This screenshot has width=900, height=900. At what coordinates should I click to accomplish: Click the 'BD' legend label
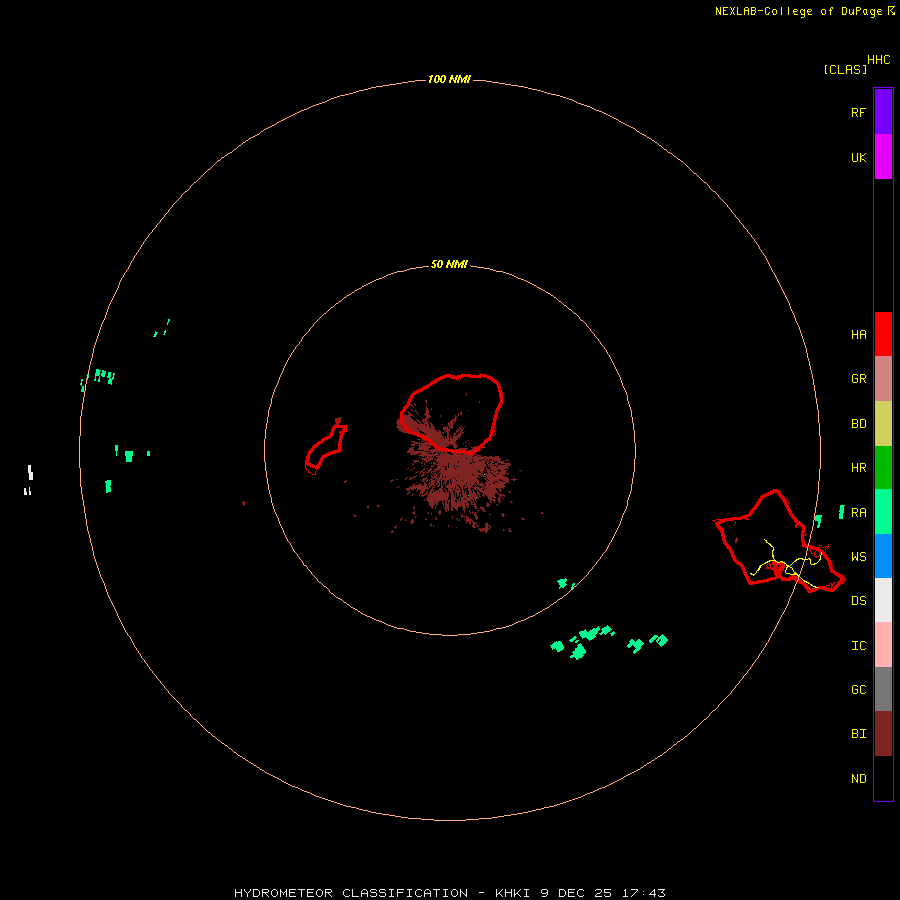point(859,424)
